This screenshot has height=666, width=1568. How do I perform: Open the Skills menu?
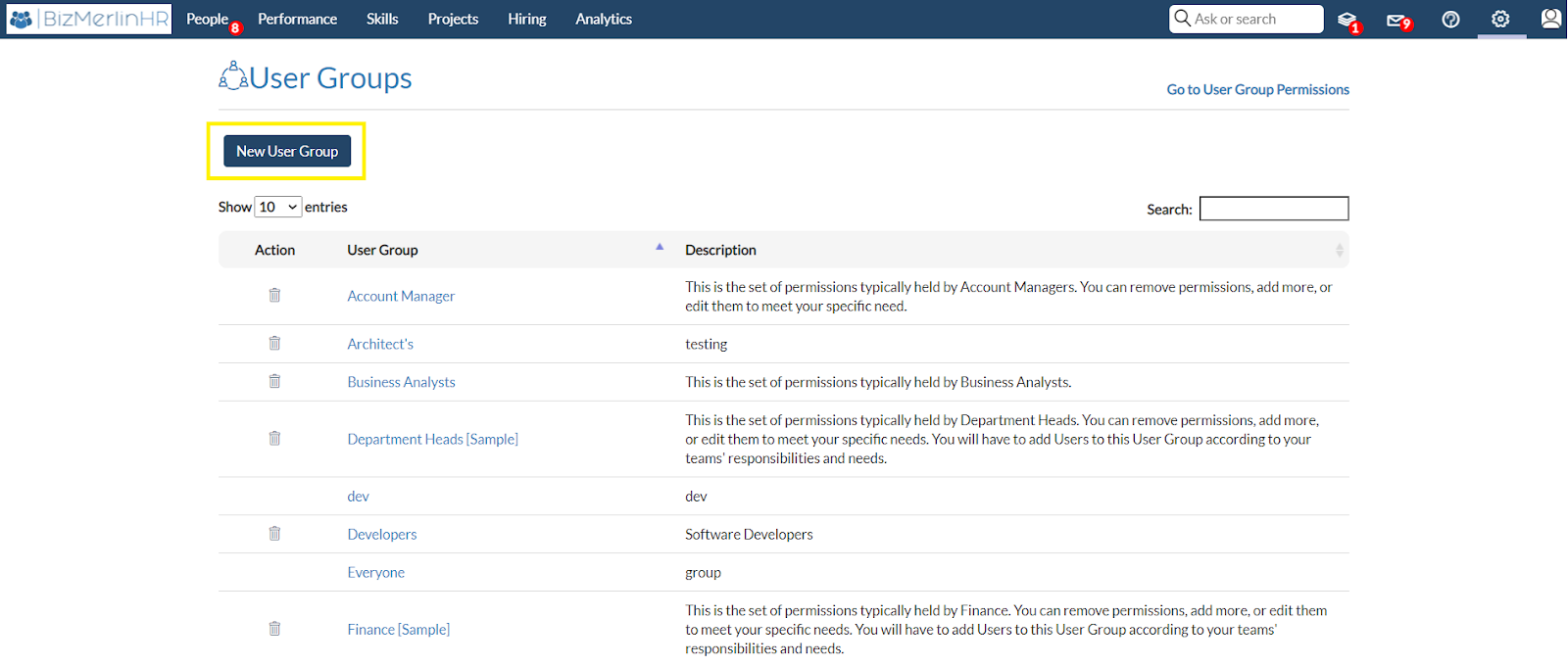pos(382,19)
